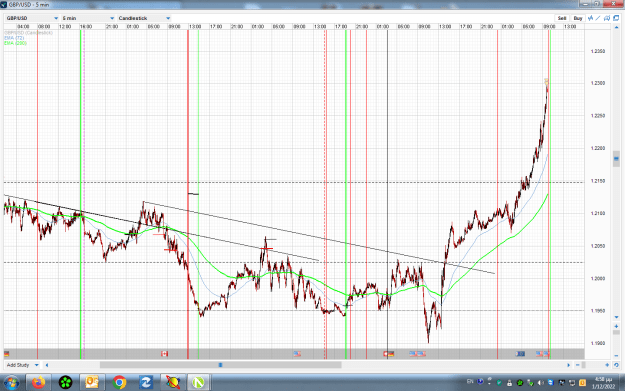The image size is (625, 391).
Task: Click price axis scroll down arrow
Action: pyautogui.click(x=616, y=317)
